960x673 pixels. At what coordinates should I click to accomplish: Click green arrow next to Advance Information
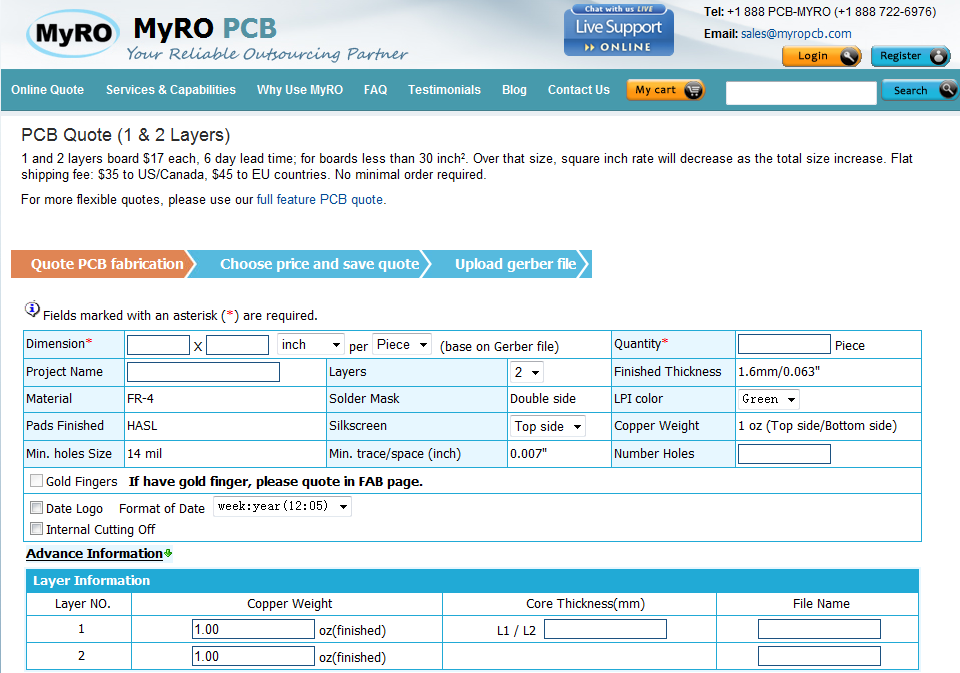point(168,553)
